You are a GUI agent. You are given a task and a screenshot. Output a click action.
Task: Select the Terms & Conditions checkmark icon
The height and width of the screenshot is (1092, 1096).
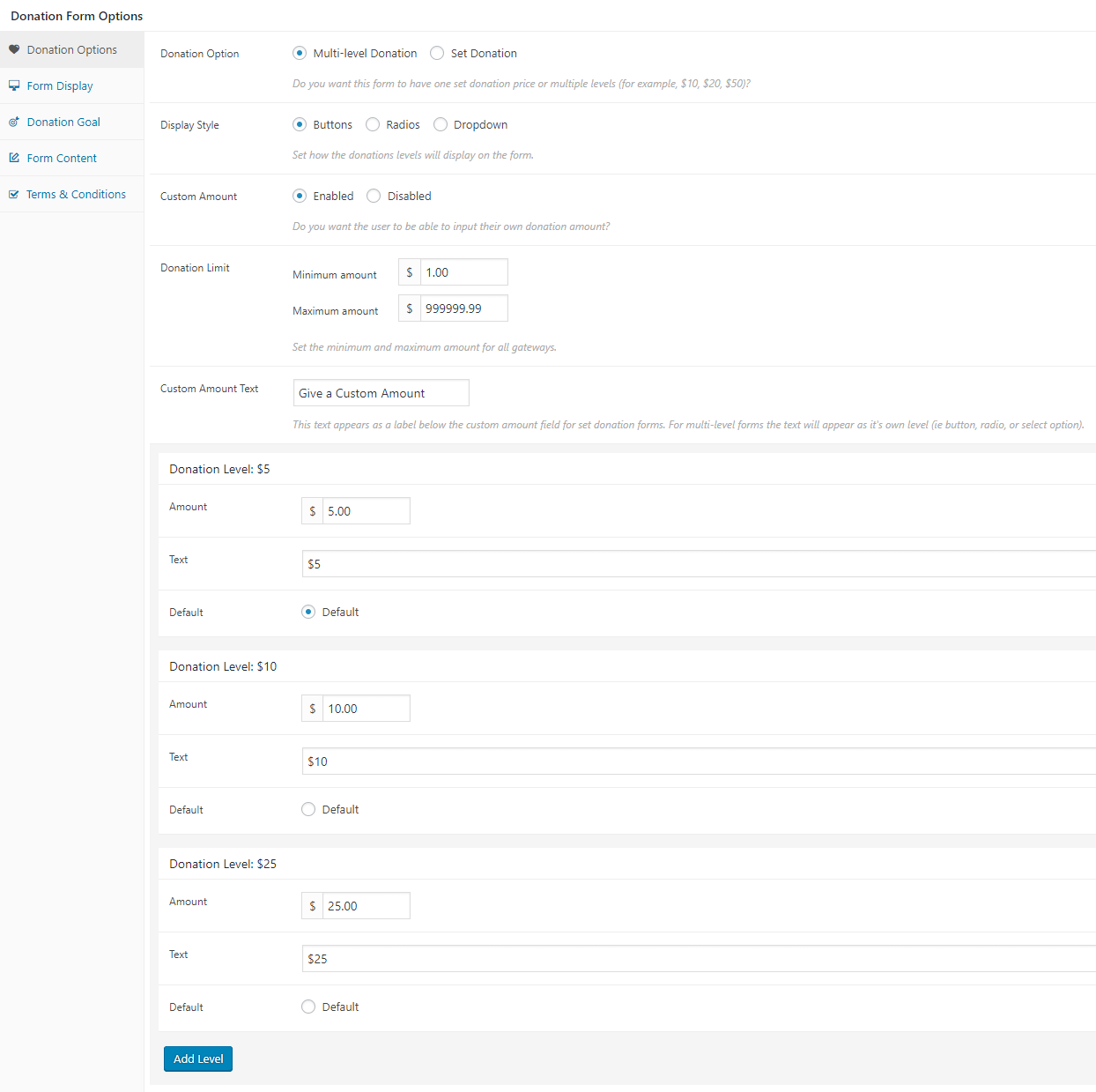point(14,193)
